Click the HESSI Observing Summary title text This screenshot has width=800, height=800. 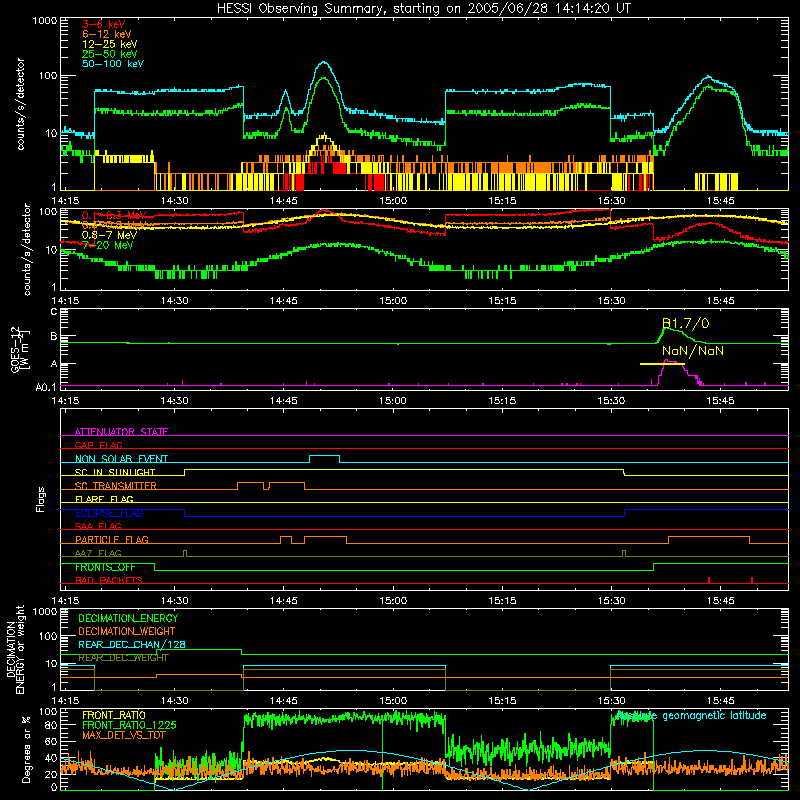coord(423,9)
